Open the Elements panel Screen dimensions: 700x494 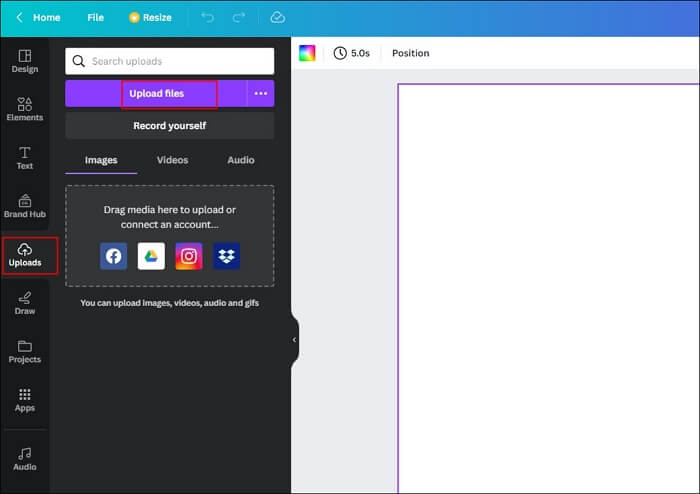pyautogui.click(x=25, y=109)
